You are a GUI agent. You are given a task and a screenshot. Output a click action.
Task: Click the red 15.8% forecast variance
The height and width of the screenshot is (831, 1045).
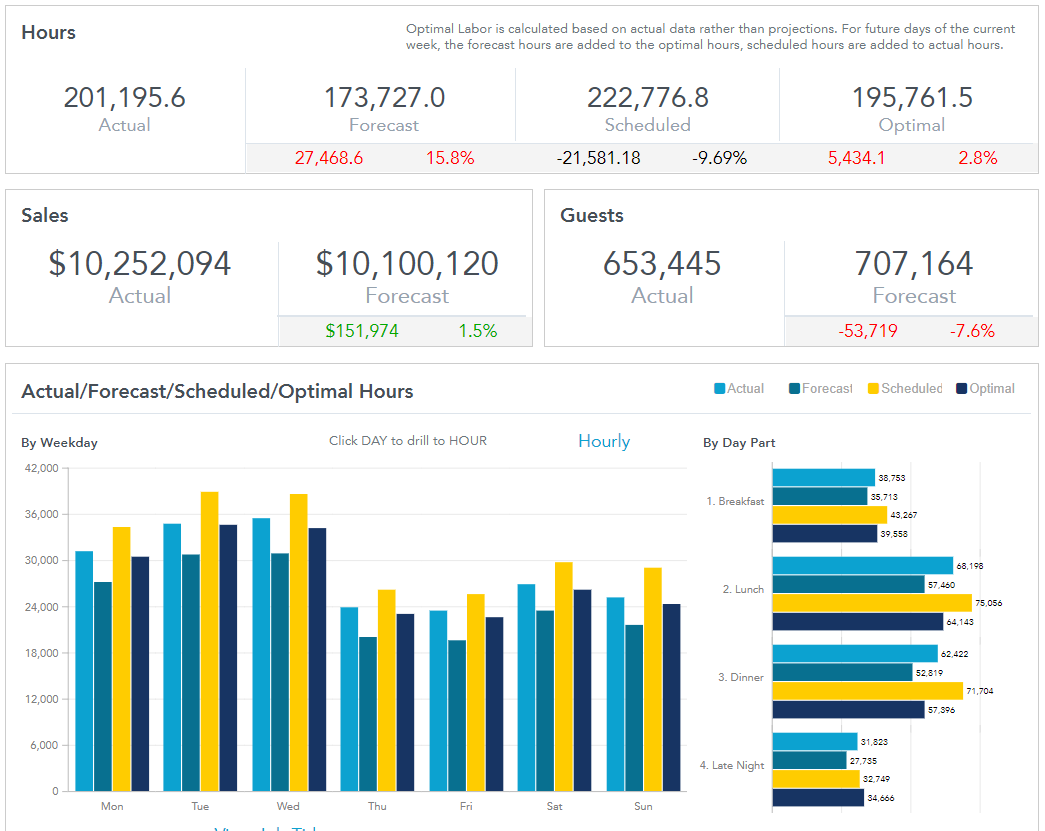pyautogui.click(x=450, y=158)
